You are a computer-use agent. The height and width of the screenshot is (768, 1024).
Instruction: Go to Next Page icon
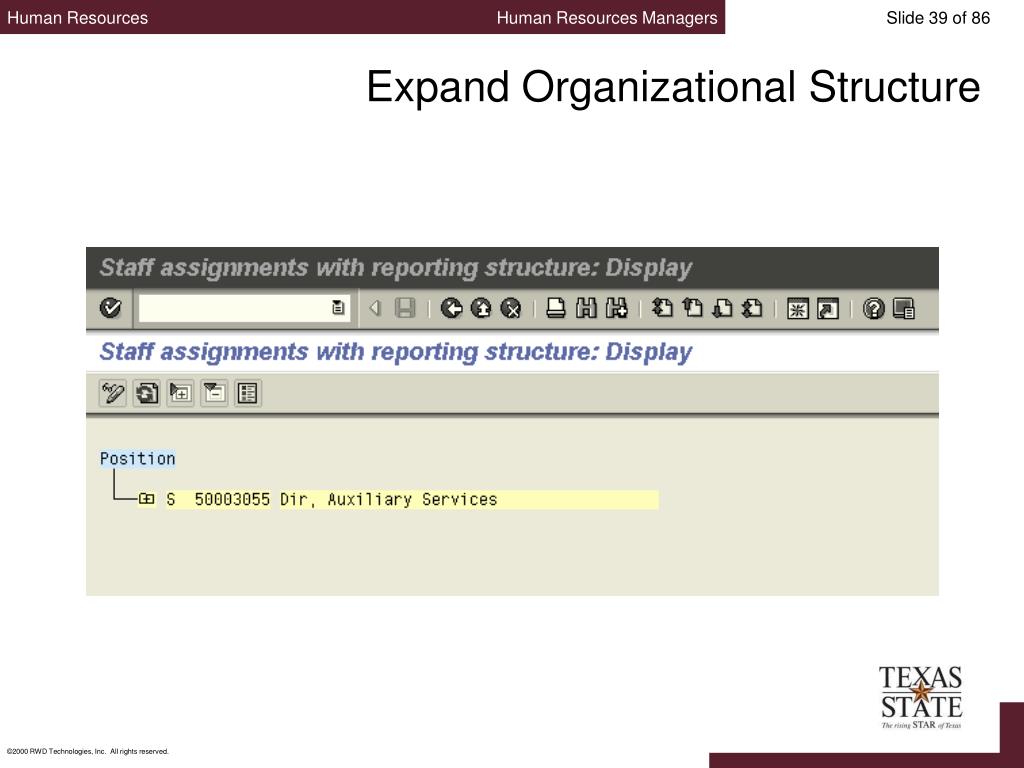(722, 308)
